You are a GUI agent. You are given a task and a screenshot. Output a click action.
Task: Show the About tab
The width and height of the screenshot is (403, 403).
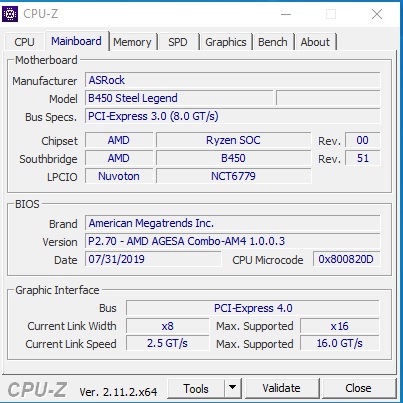tap(315, 42)
